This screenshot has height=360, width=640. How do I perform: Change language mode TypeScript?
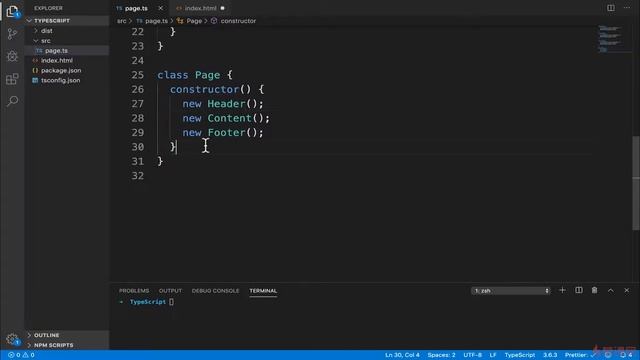pyautogui.click(x=520, y=355)
